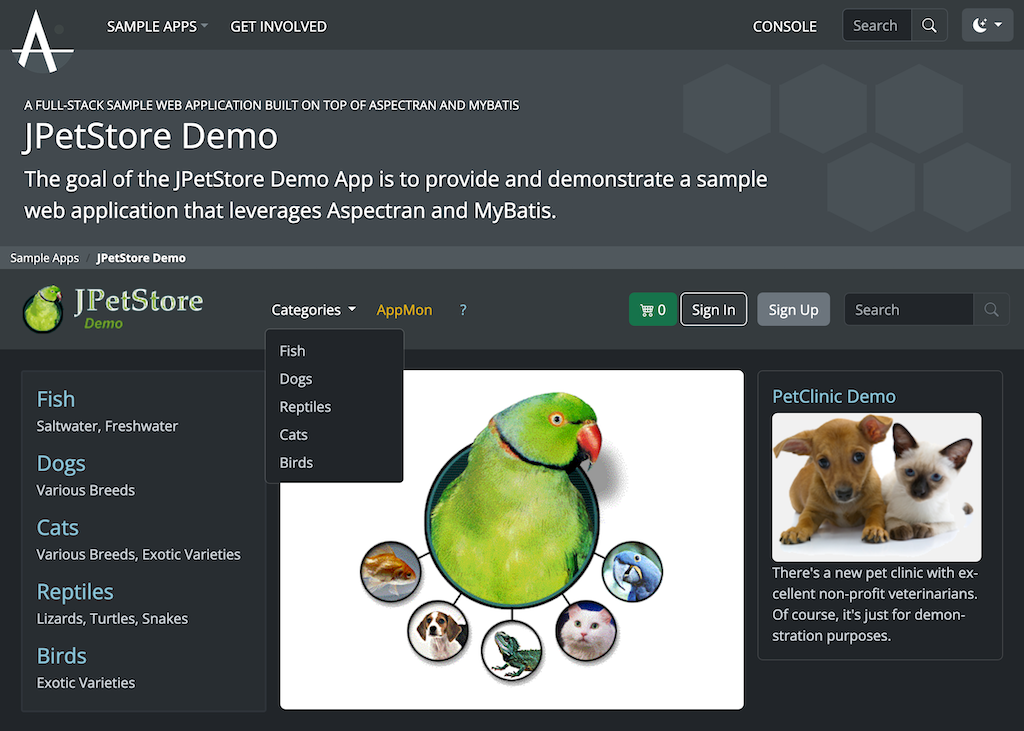This screenshot has height=731, width=1024.
Task: Focus the JPetStore Search input field
Action: point(909,310)
